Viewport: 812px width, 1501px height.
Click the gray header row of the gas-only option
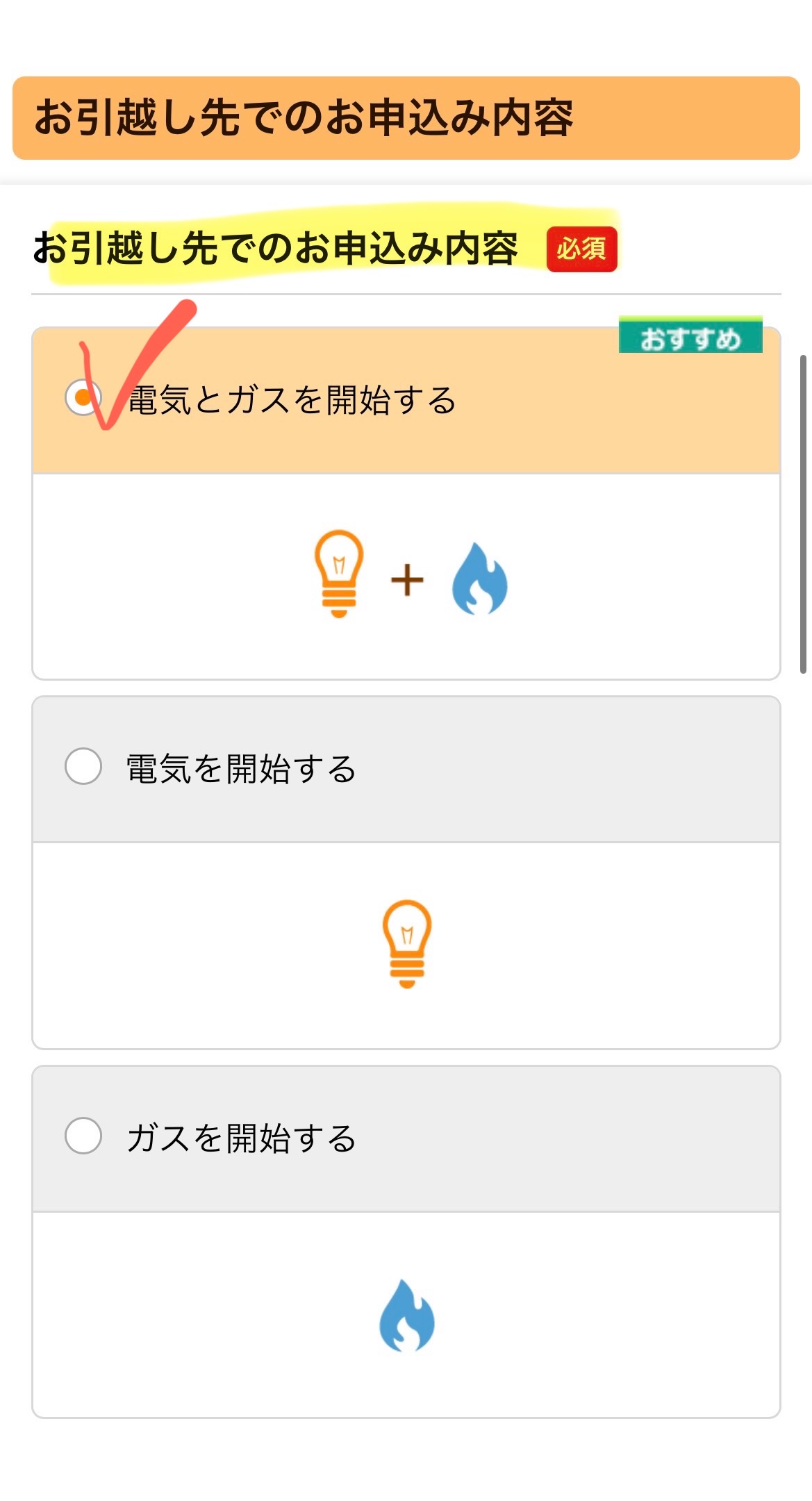coord(406,1139)
